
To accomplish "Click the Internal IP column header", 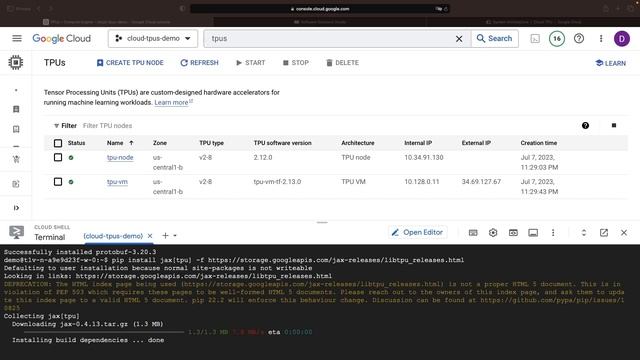I will click(x=418, y=143).
